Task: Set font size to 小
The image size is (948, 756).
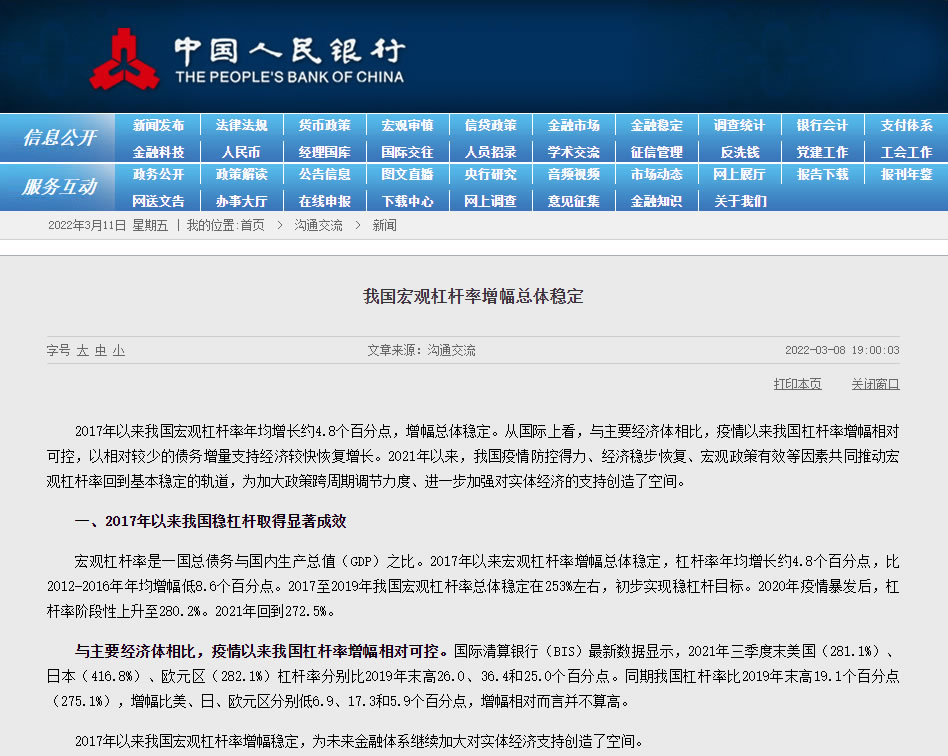Action: coord(118,351)
